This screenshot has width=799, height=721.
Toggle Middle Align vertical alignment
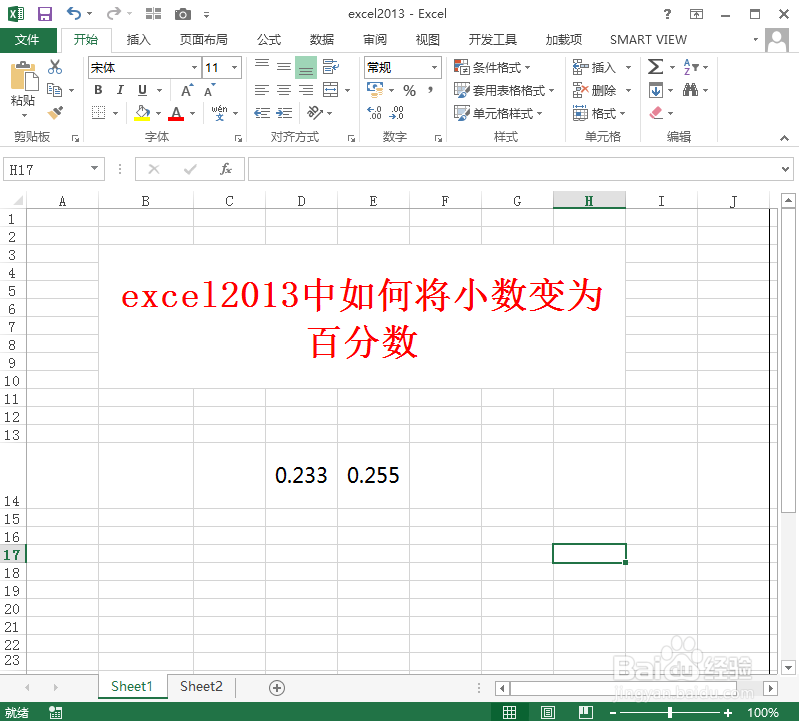[284, 67]
